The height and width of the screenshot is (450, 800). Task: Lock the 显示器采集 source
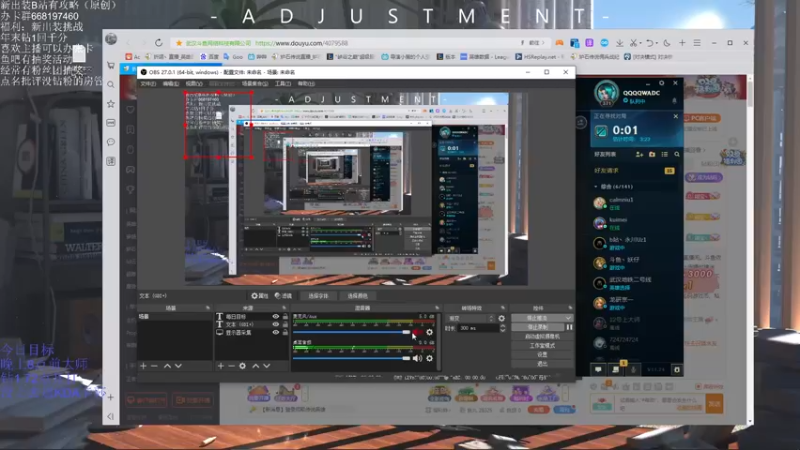coord(285,332)
